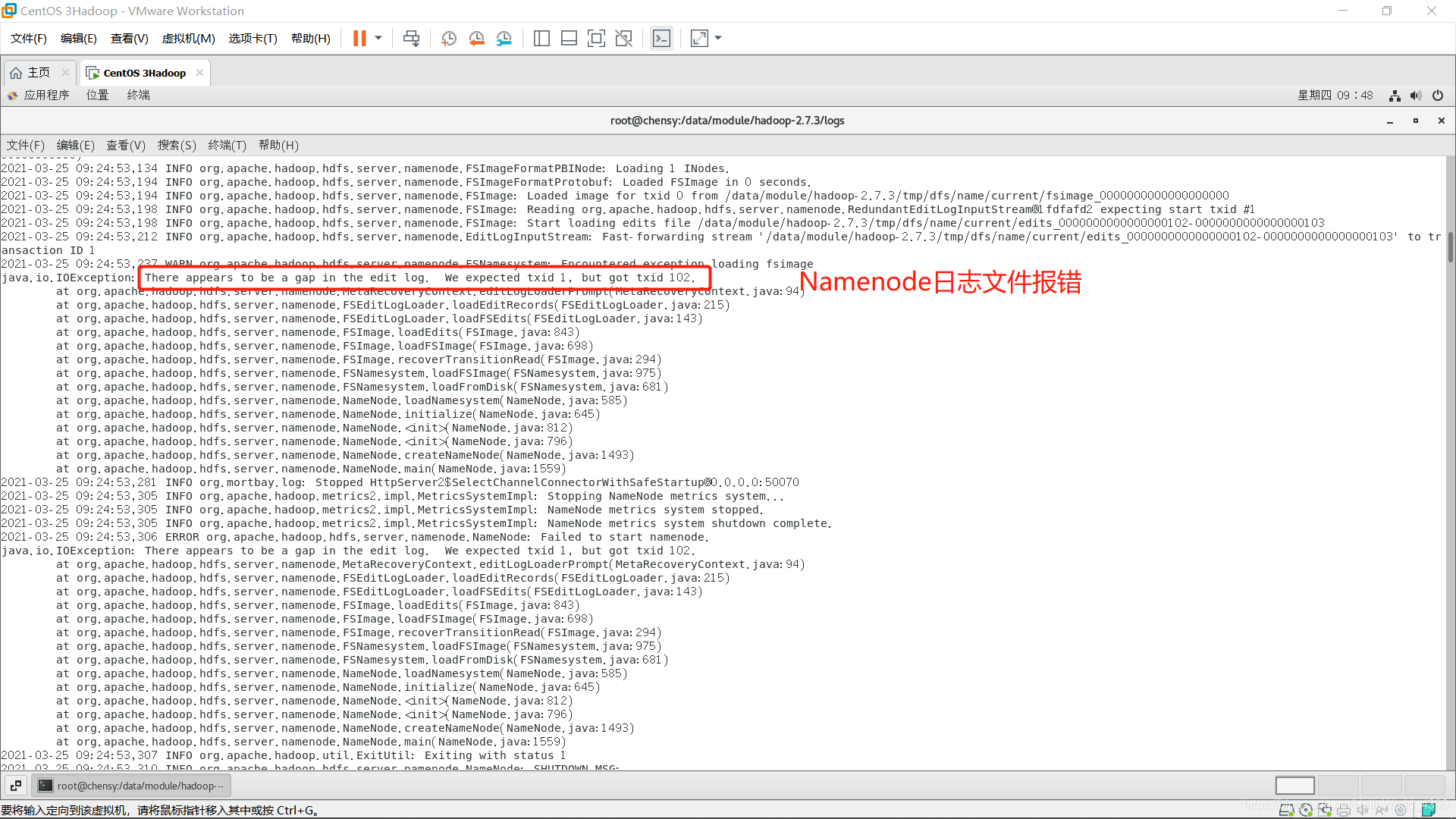
Task: Revert to the previous snapshot
Action: (476, 38)
